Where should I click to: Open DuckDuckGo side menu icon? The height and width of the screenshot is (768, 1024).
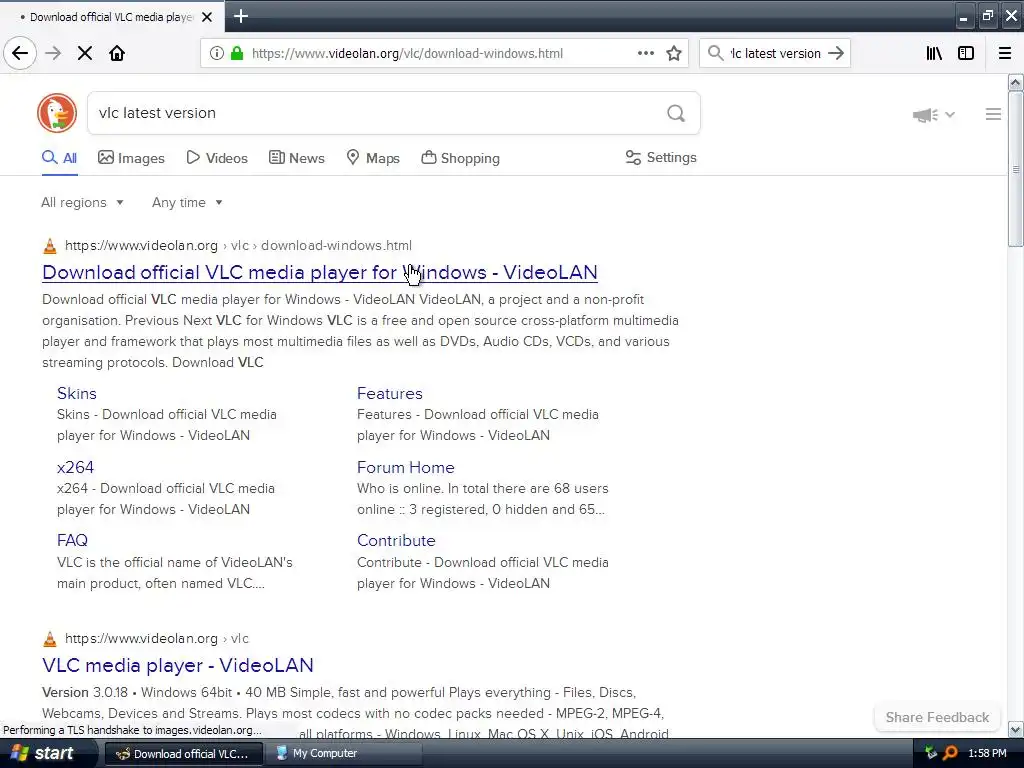point(993,114)
